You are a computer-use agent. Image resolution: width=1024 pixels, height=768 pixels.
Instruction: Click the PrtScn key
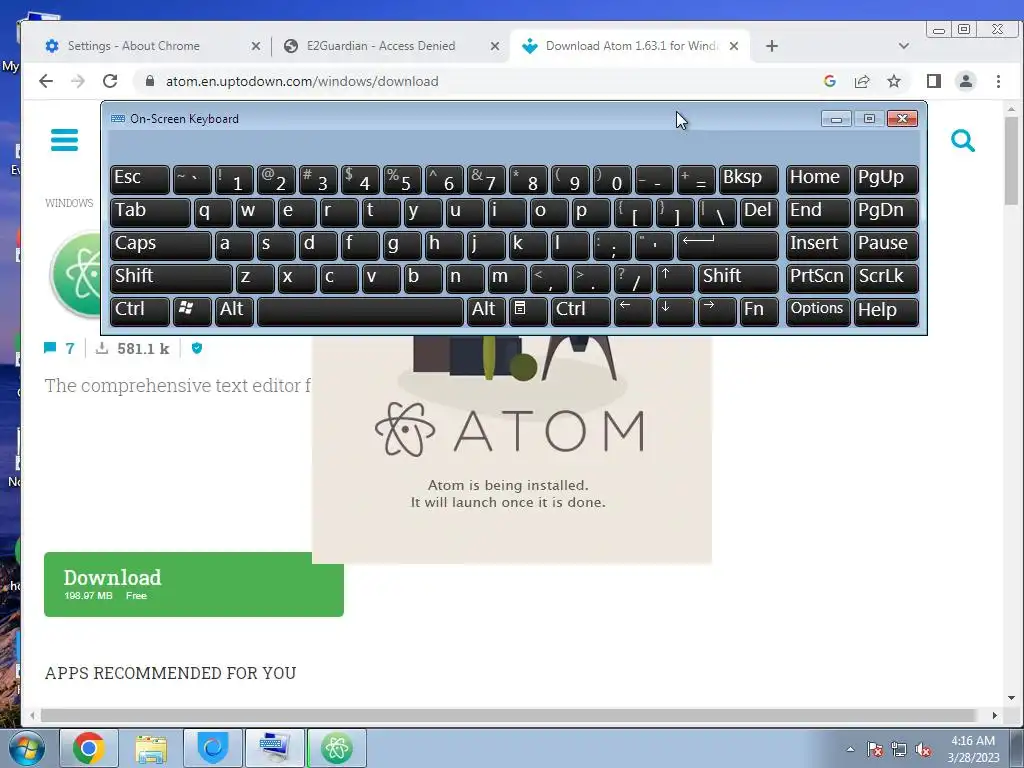pyautogui.click(x=817, y=278)
